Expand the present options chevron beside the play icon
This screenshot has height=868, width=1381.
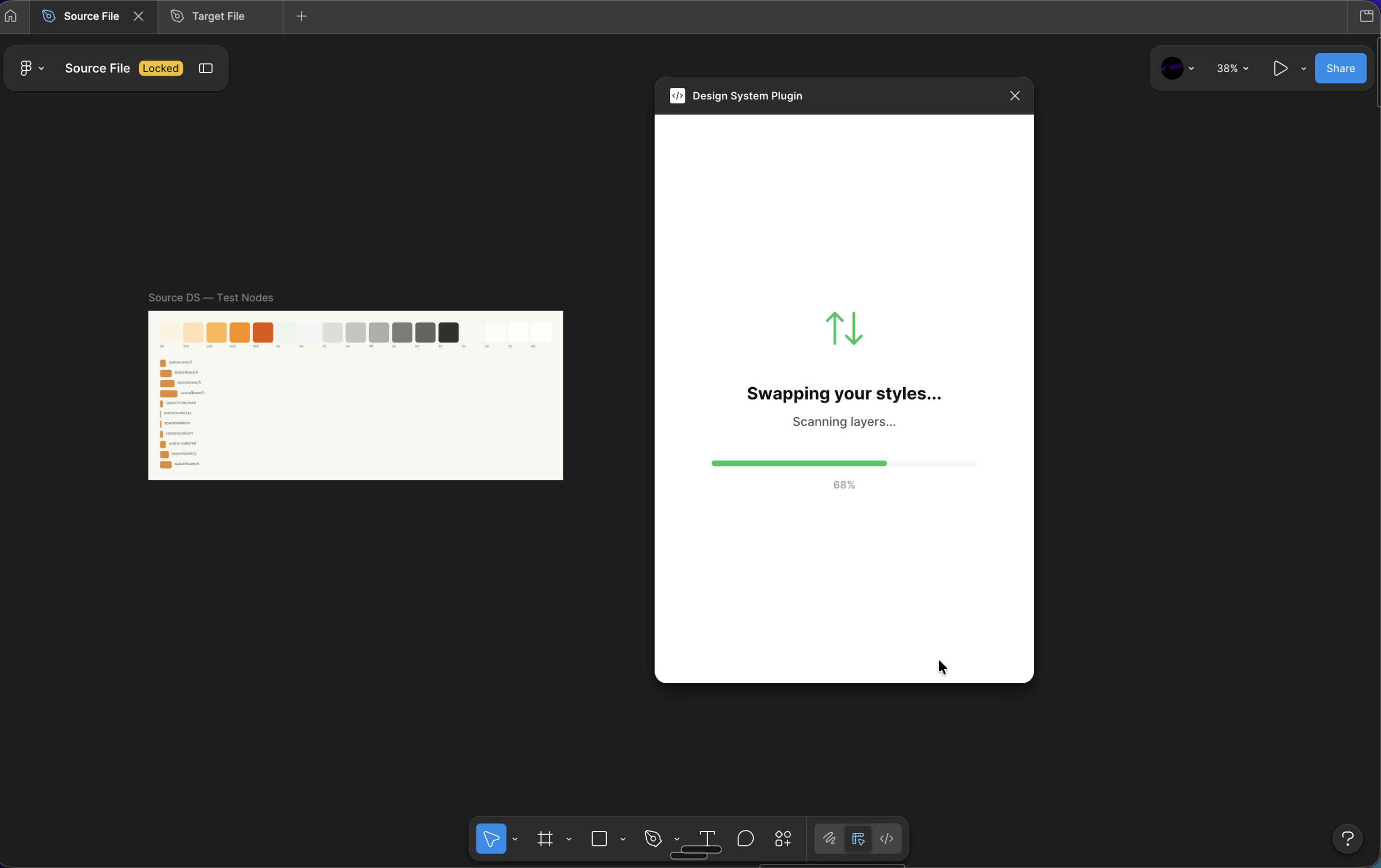click(1304, 69)
